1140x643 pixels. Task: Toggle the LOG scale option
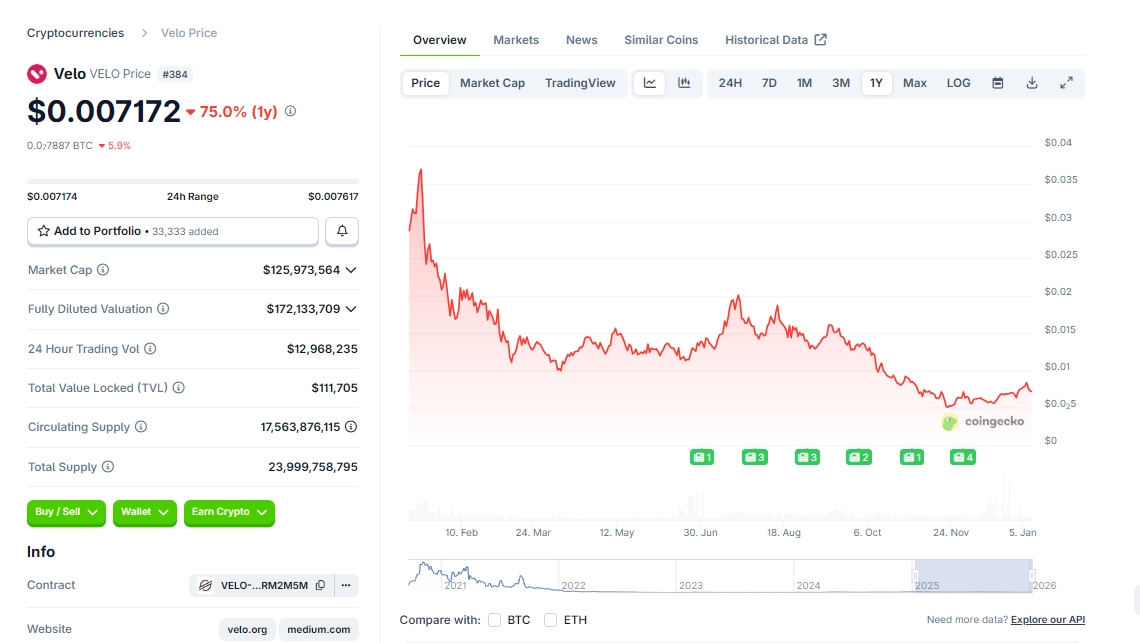tap(958, 83)
